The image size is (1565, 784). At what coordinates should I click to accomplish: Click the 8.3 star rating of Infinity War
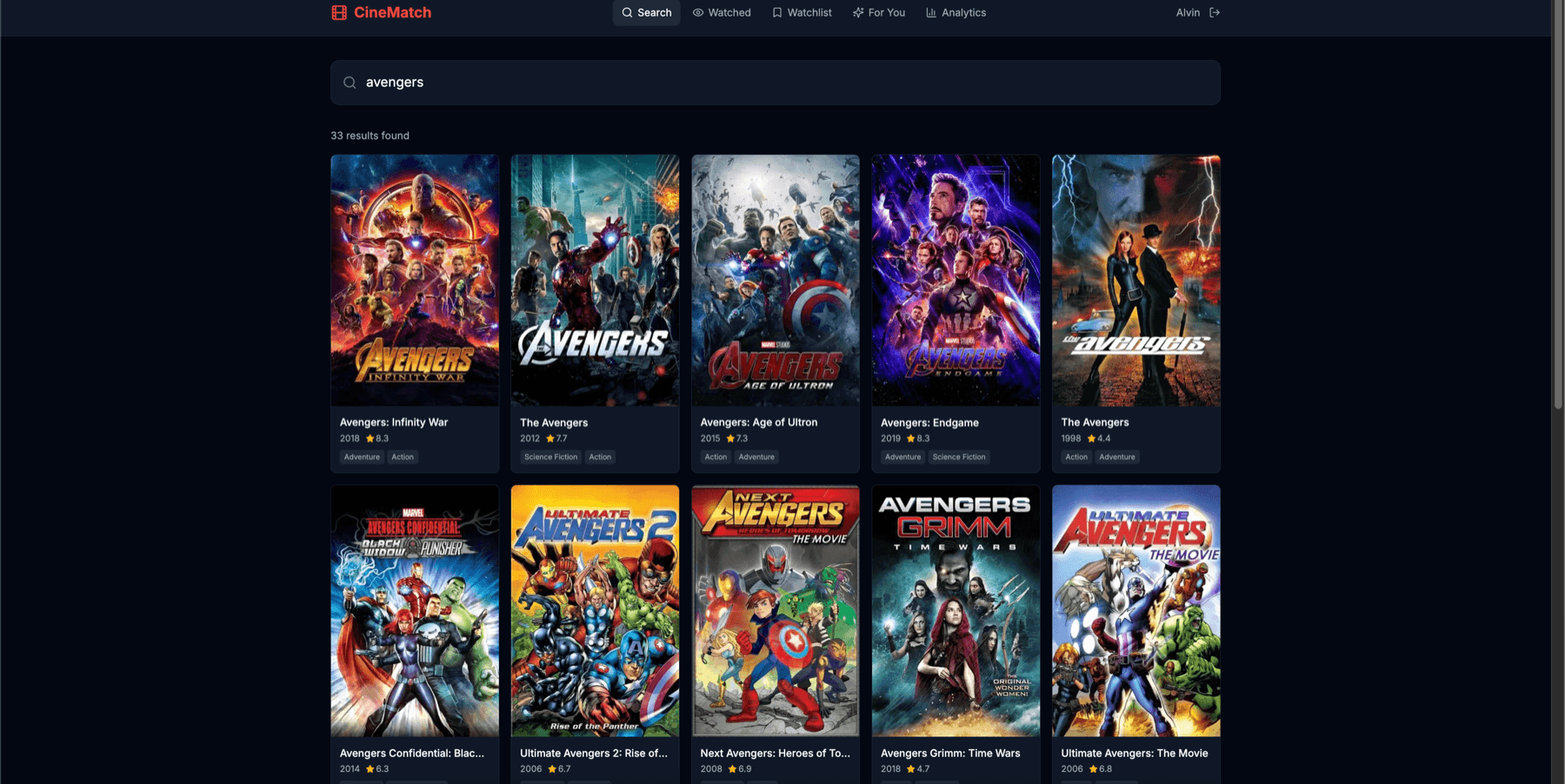pos(377,439)
